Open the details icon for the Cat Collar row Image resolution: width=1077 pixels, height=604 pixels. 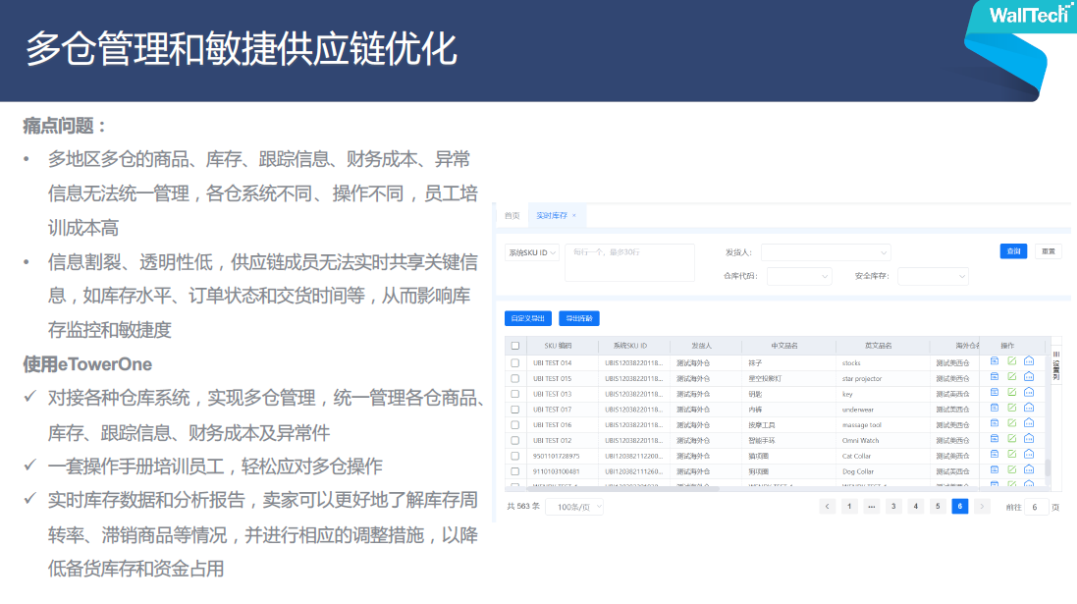click(x=994, y=455)
